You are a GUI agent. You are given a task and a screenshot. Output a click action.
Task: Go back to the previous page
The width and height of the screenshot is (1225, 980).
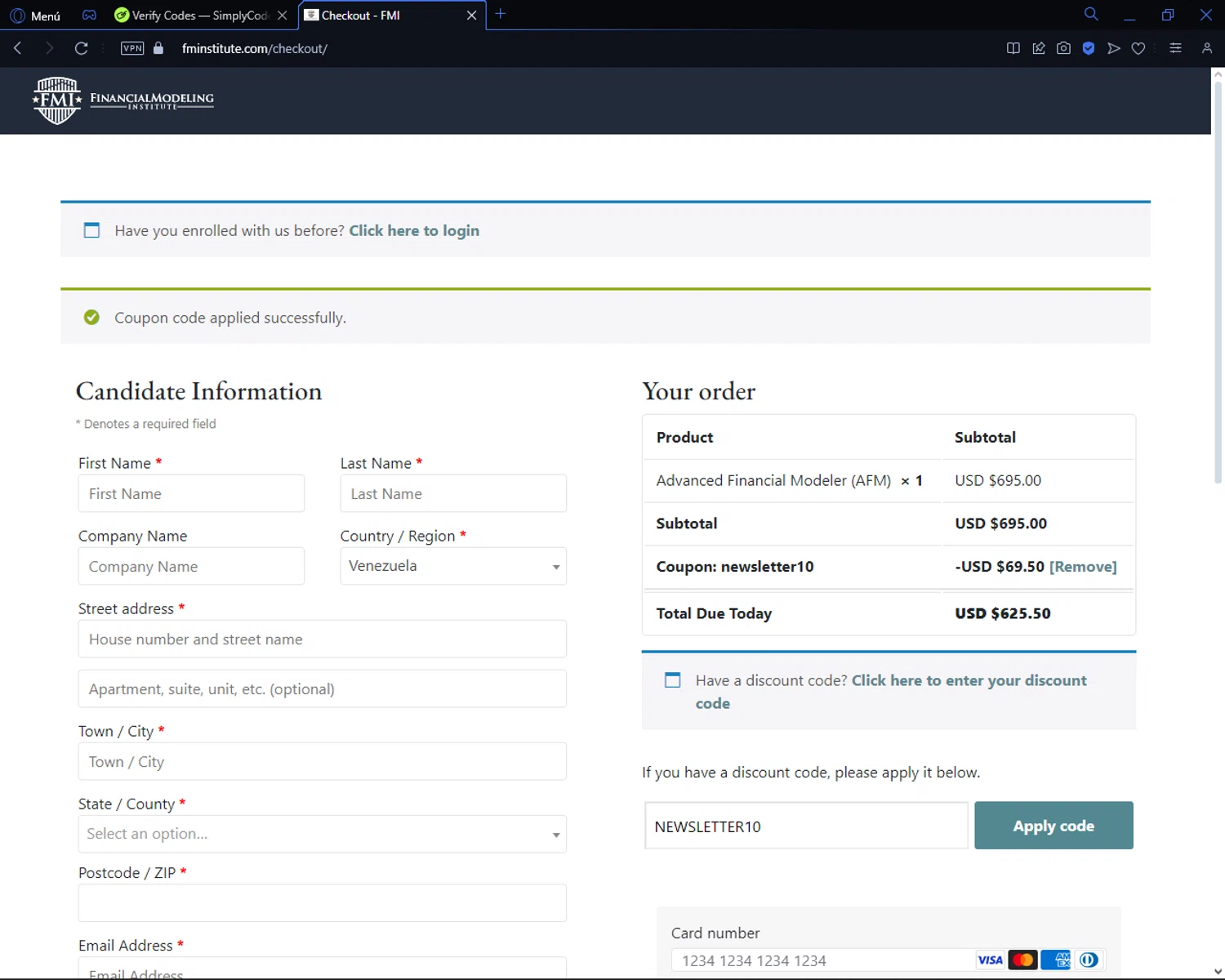18,48
